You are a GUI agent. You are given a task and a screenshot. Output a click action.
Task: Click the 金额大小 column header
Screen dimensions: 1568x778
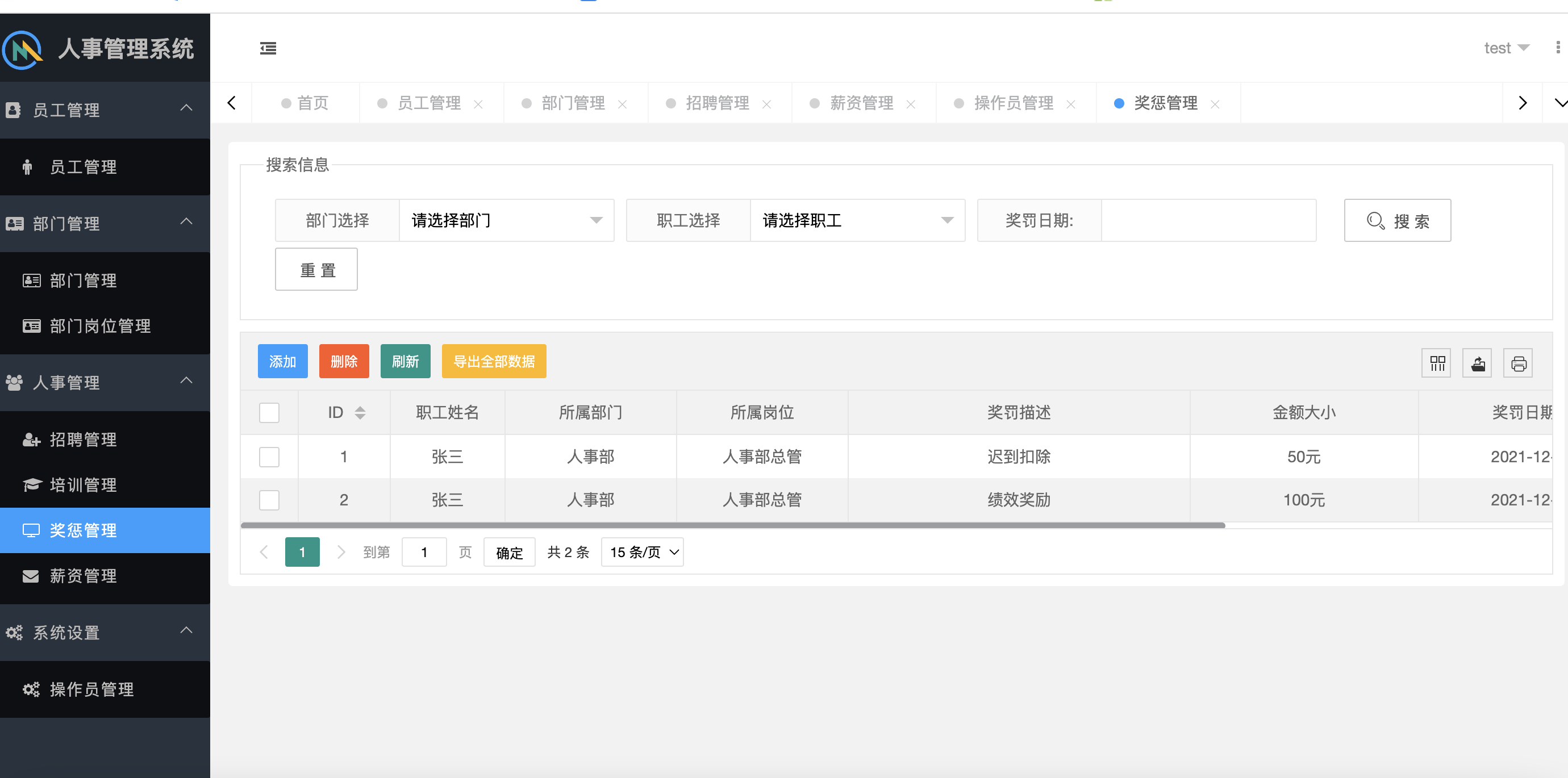coord(1304,412)
